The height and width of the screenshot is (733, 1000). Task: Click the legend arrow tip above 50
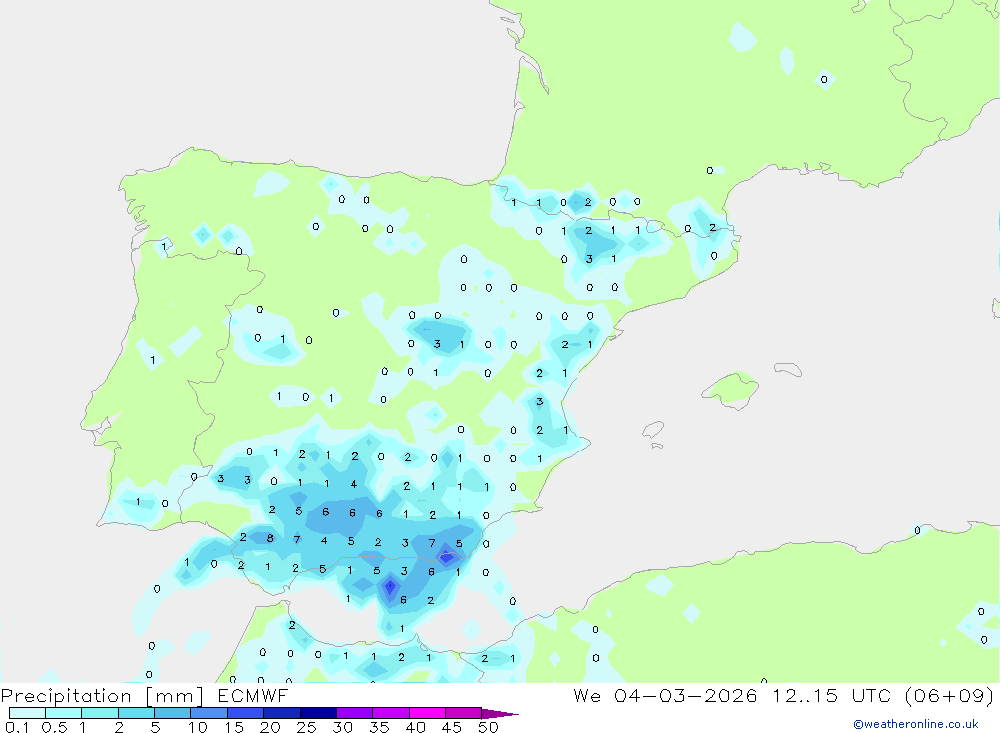(500, 714)
